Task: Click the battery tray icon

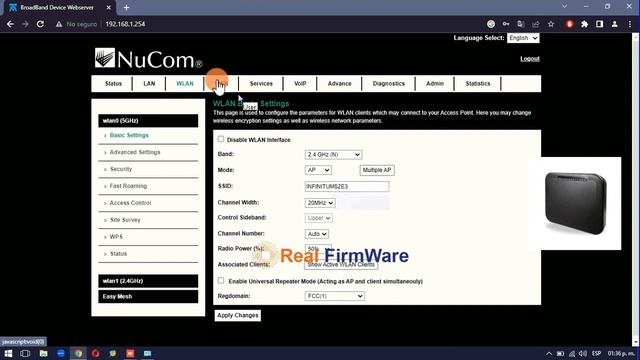Action: 560,353
